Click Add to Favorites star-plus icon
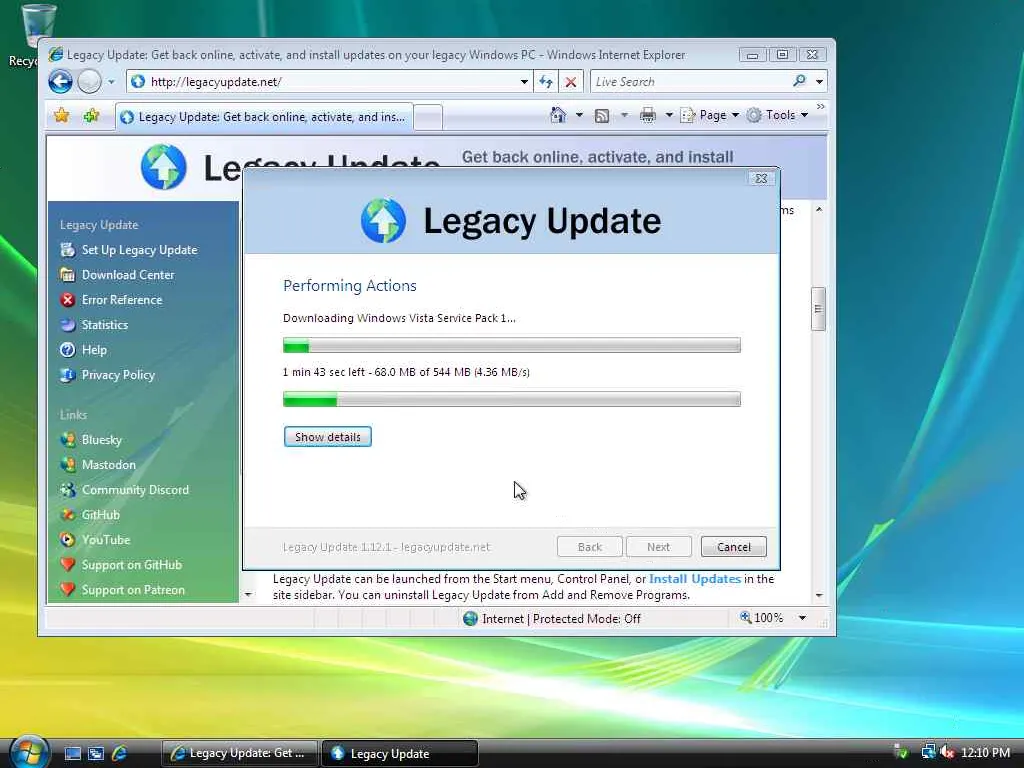1024x768 pixels. coord(91,116)
